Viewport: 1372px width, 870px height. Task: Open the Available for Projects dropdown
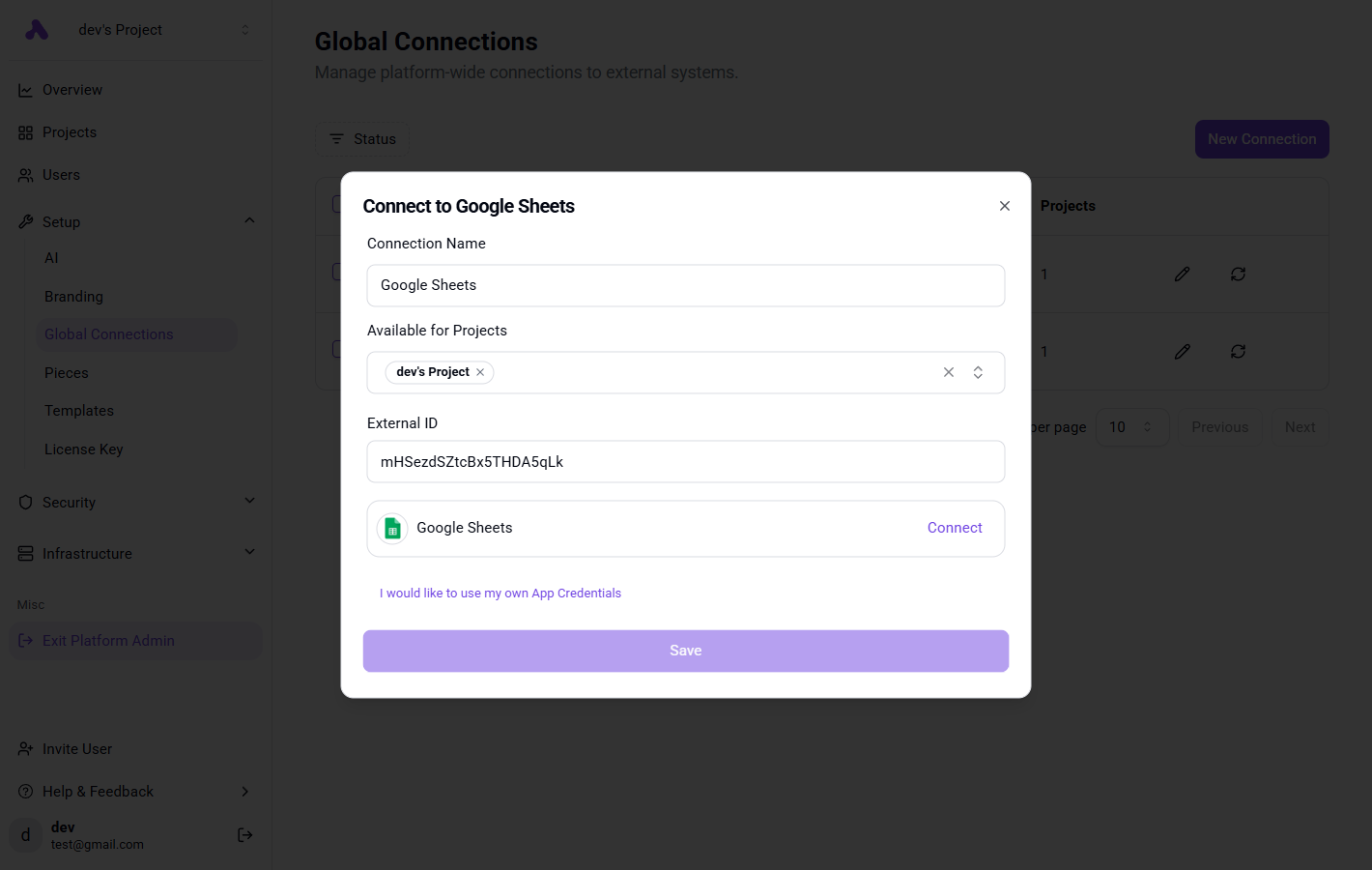pos(978,372)
